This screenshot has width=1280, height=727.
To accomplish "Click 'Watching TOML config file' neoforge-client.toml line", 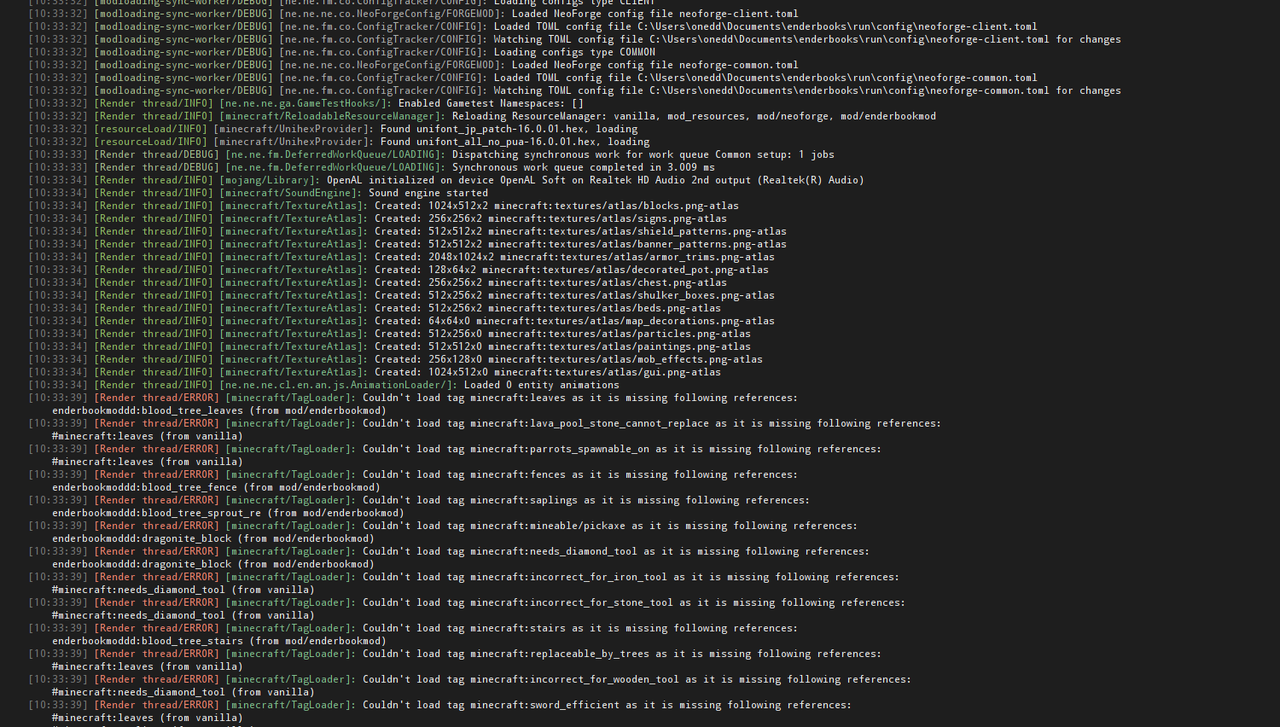I will (x=574, y=39).
